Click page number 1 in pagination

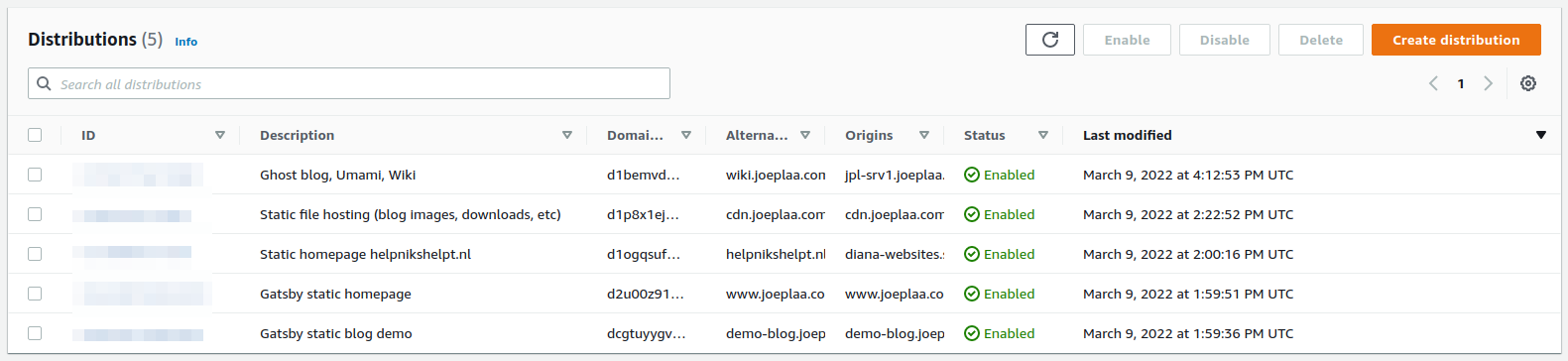click(1461, 83)
